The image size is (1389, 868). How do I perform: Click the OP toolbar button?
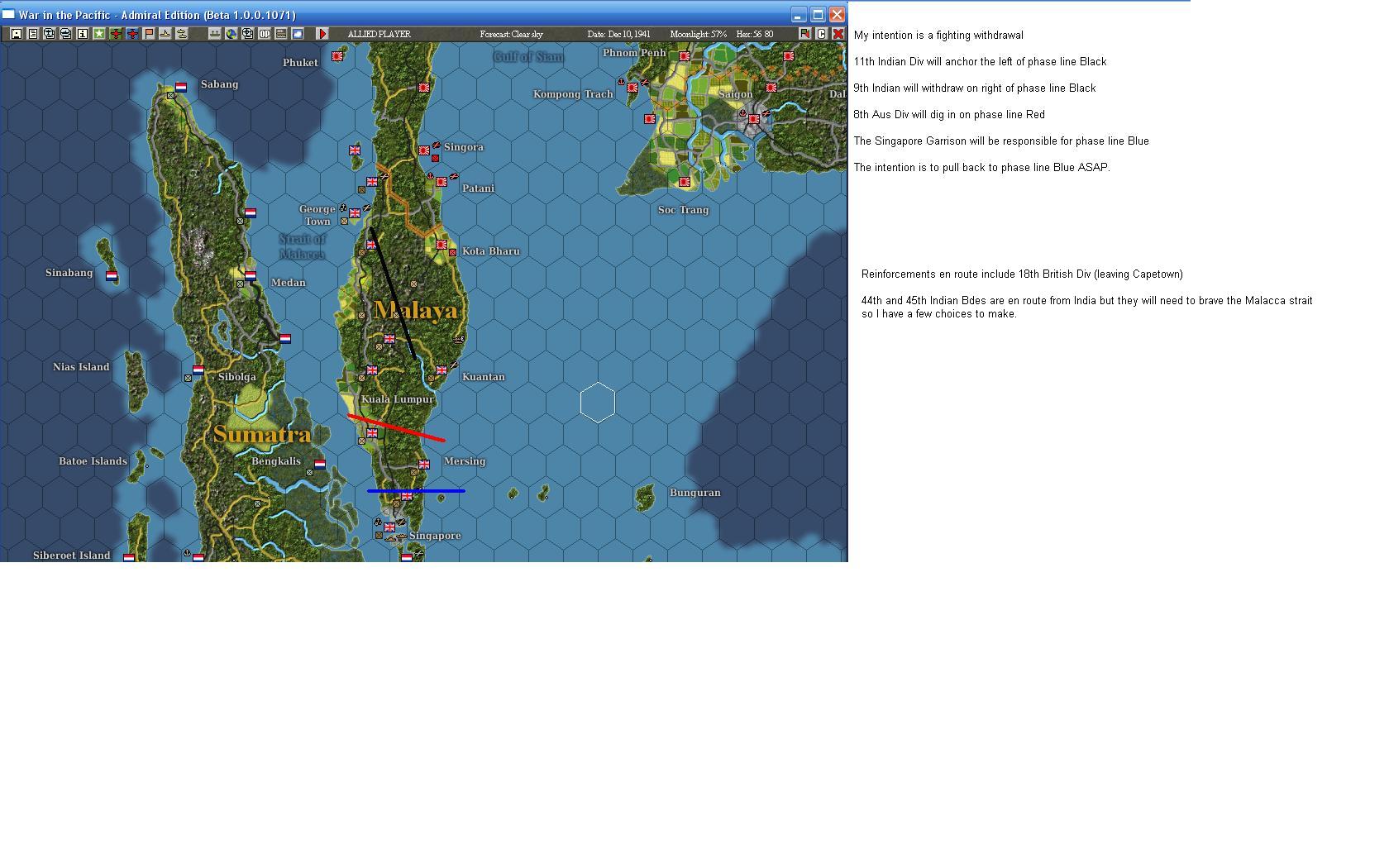point(265,34)
